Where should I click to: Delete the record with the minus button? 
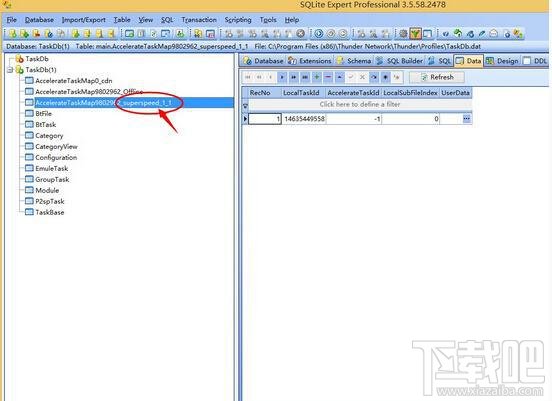[328, 77]
